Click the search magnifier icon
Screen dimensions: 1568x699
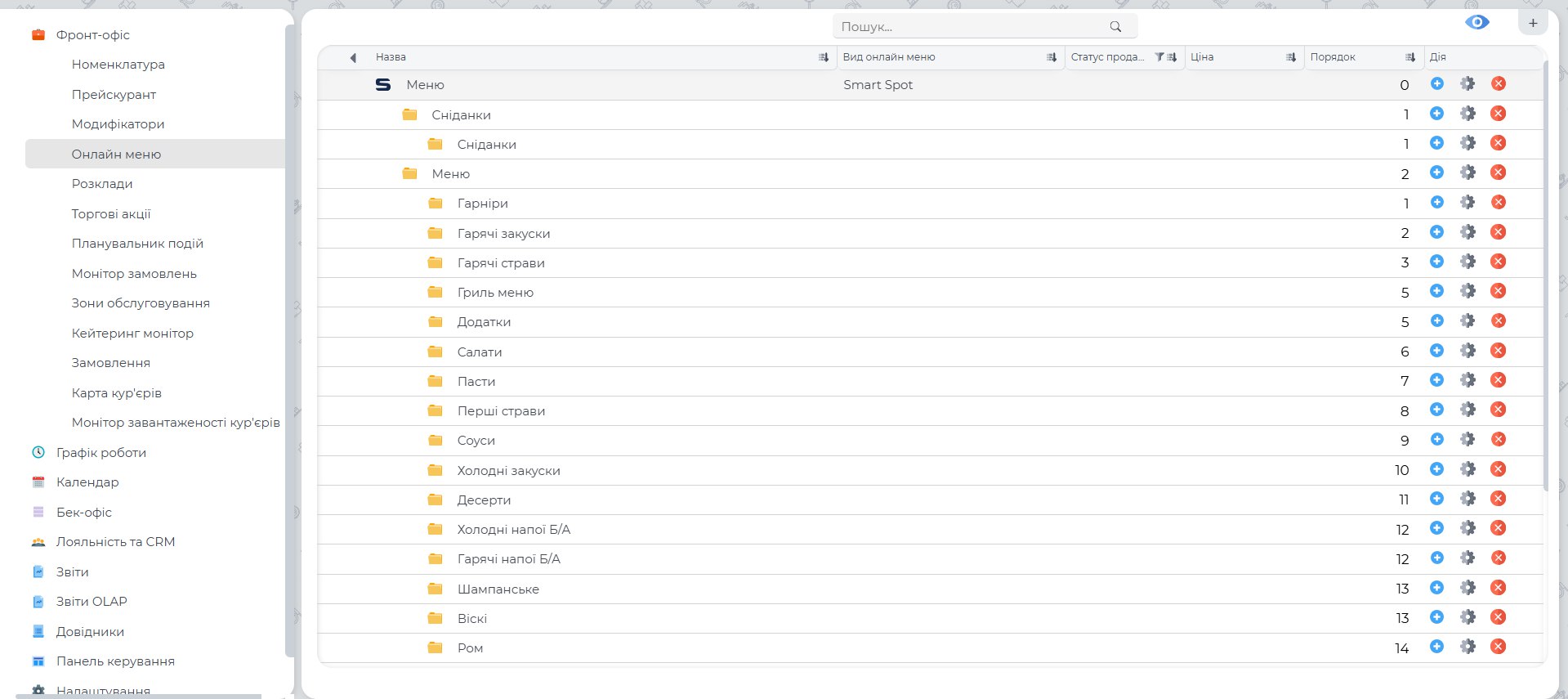click(1115, 27)
